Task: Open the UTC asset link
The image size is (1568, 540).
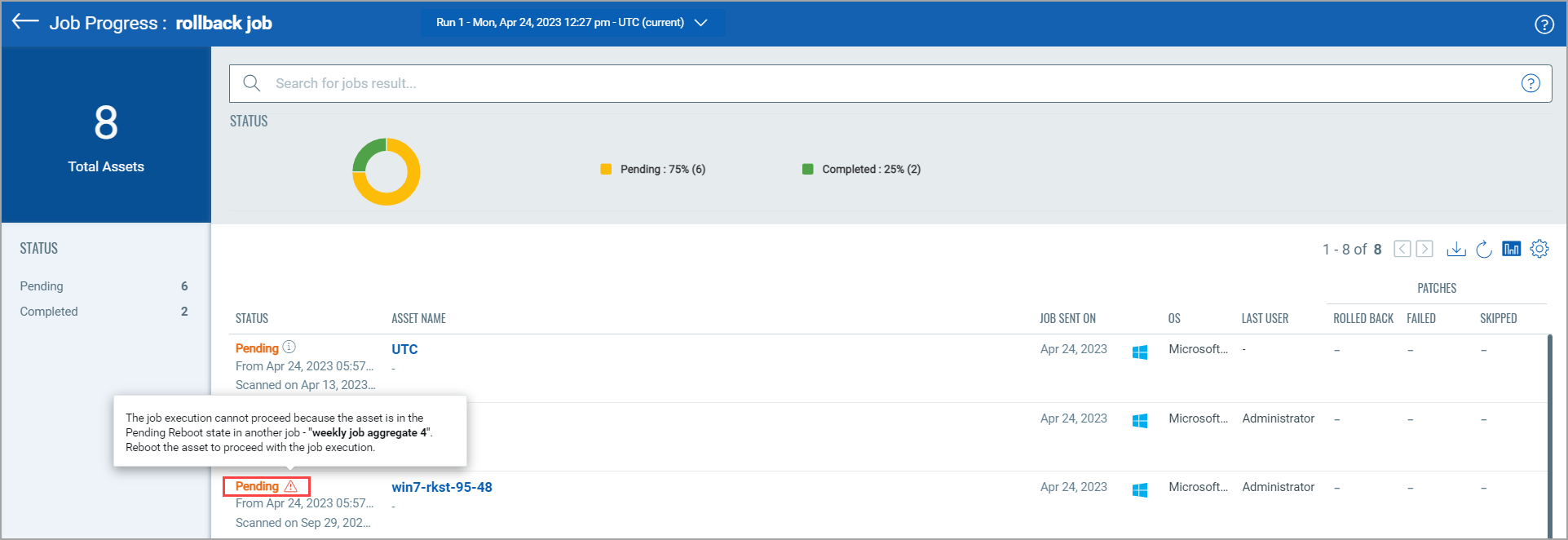Action: point(404,349)
